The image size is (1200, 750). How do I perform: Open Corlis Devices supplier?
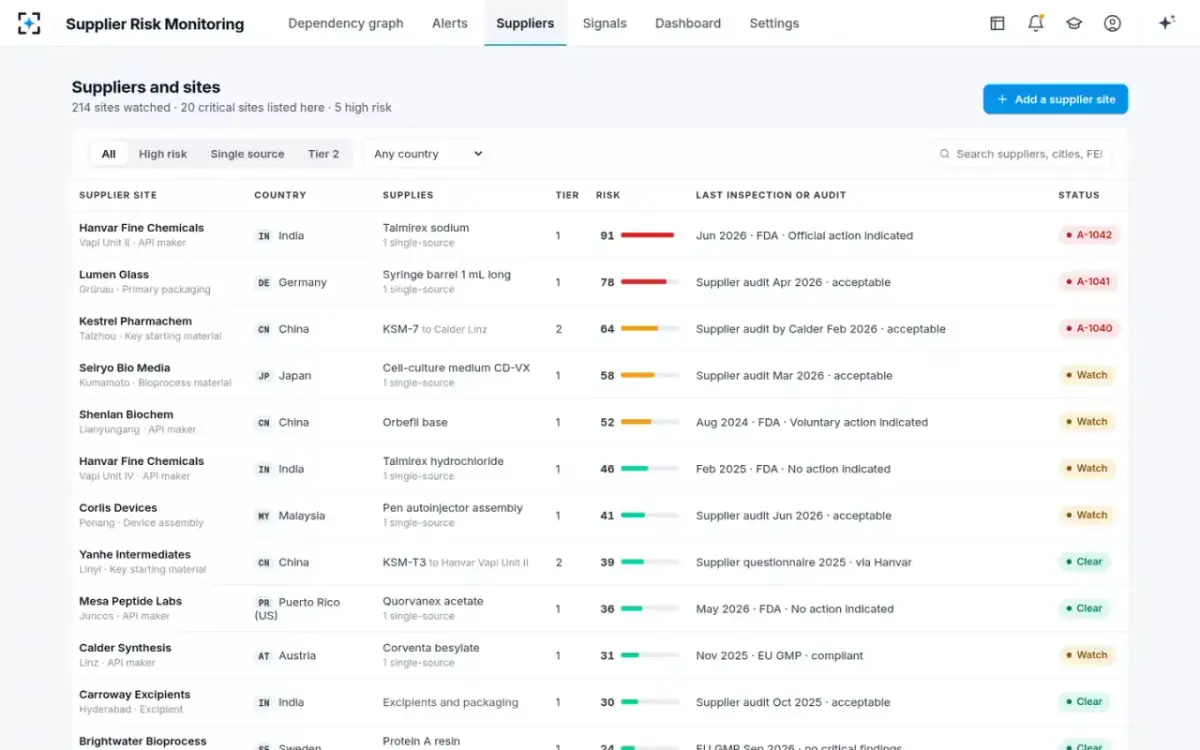(x=118, y=508)
